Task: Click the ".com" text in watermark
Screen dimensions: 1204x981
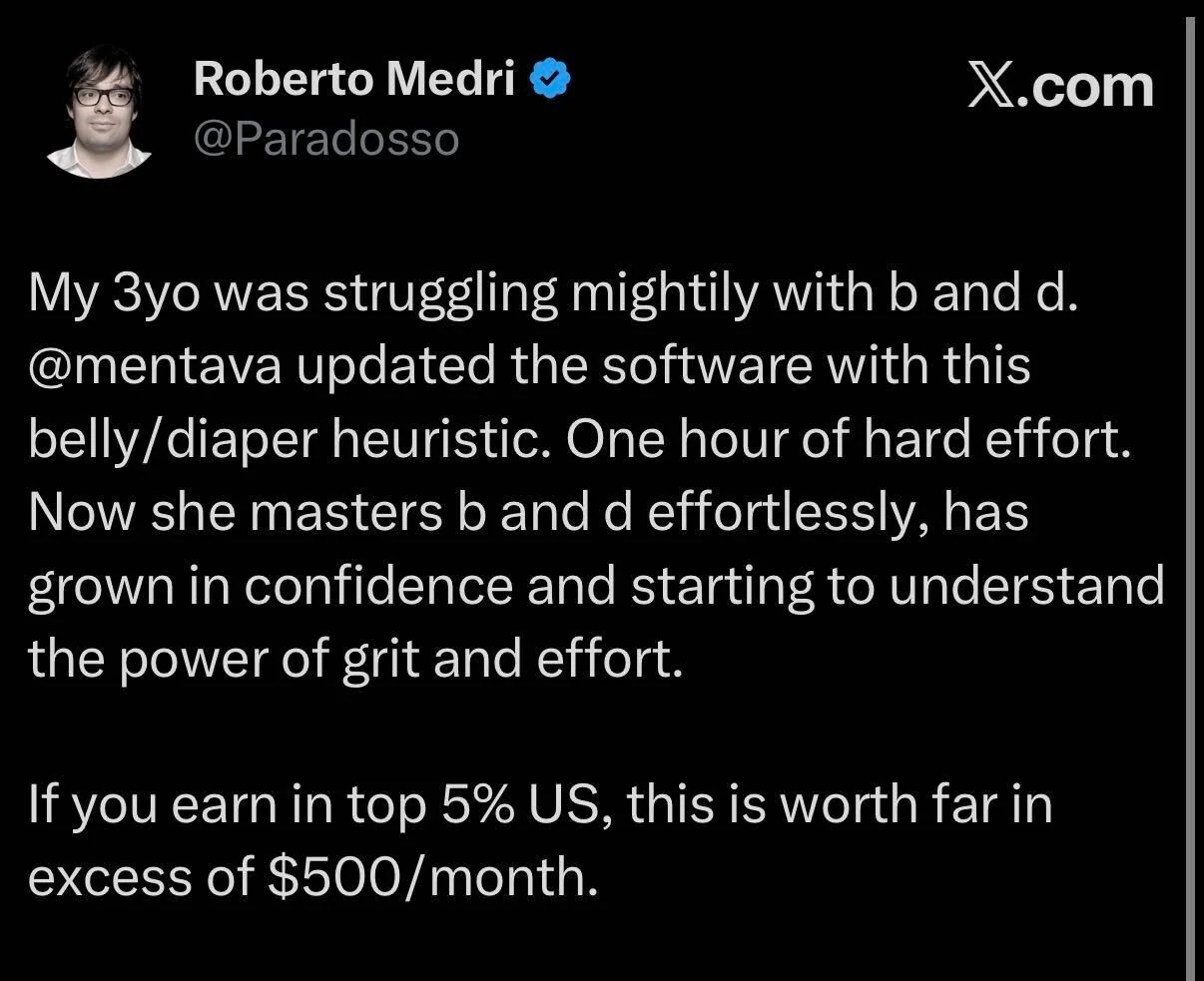Action: 1084,86
